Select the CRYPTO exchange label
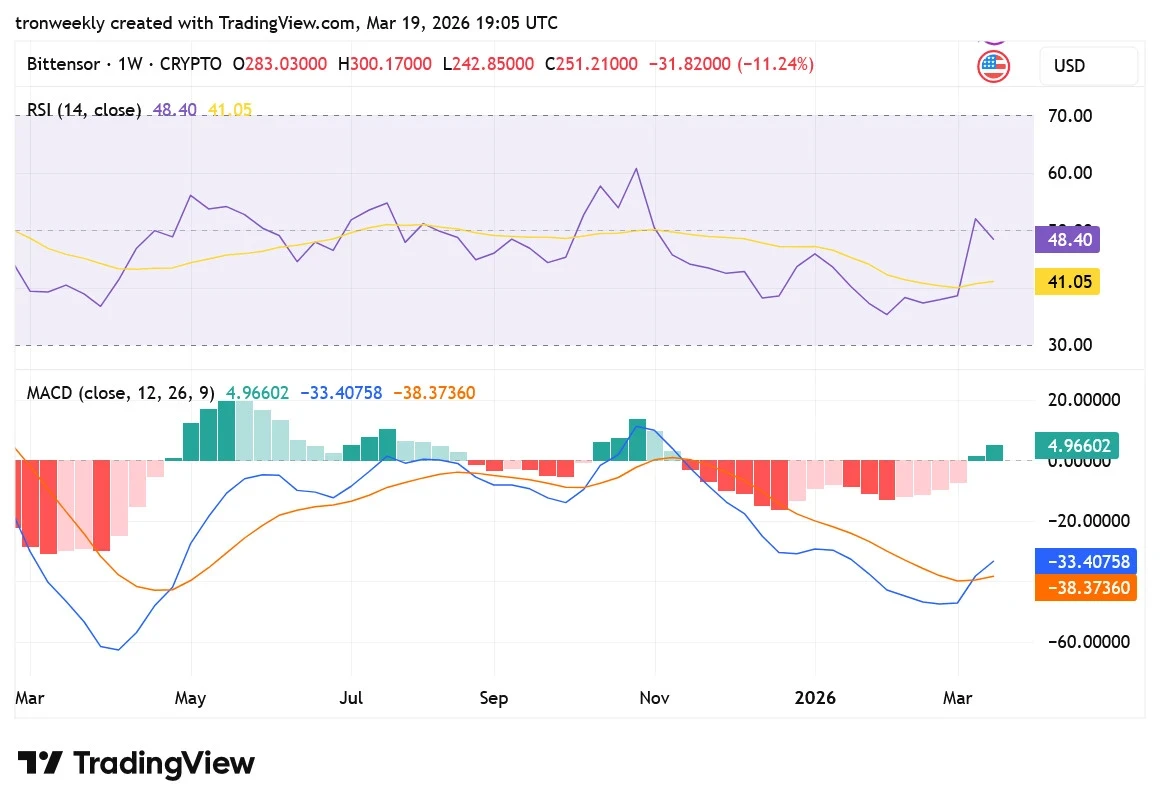Viewport: 1160px width, 808px height. coord(189,64)
